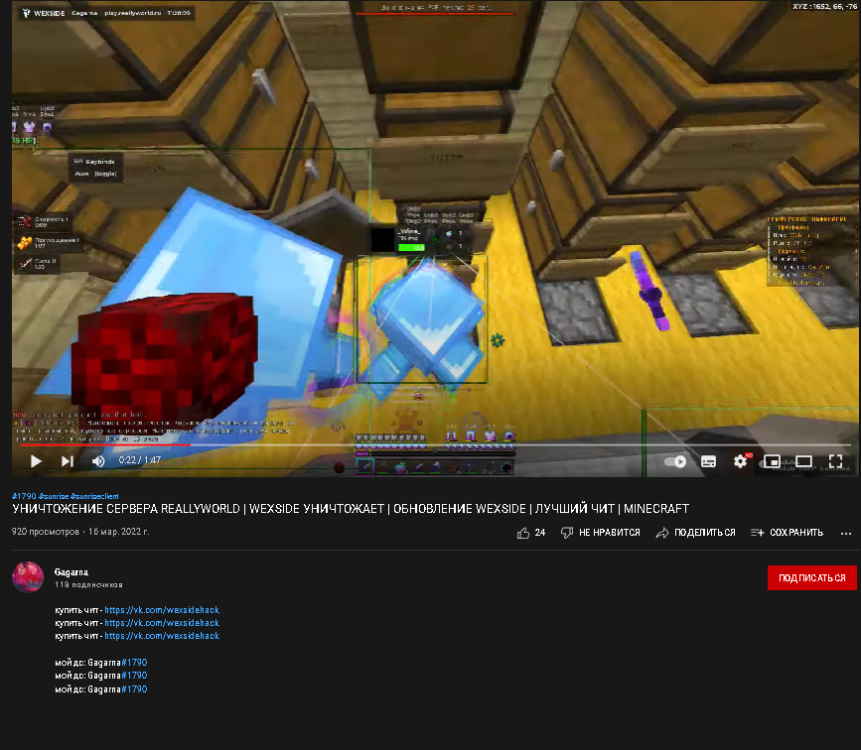The width and height of the screenshot is (861, 750).
Task: Skip to the next video
Action: coord(68,461)
